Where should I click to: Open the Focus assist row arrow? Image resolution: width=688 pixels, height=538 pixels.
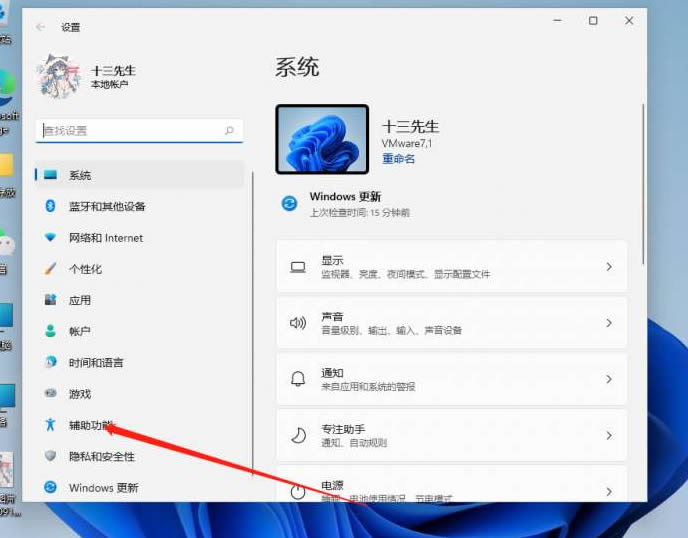click(608, 435)
